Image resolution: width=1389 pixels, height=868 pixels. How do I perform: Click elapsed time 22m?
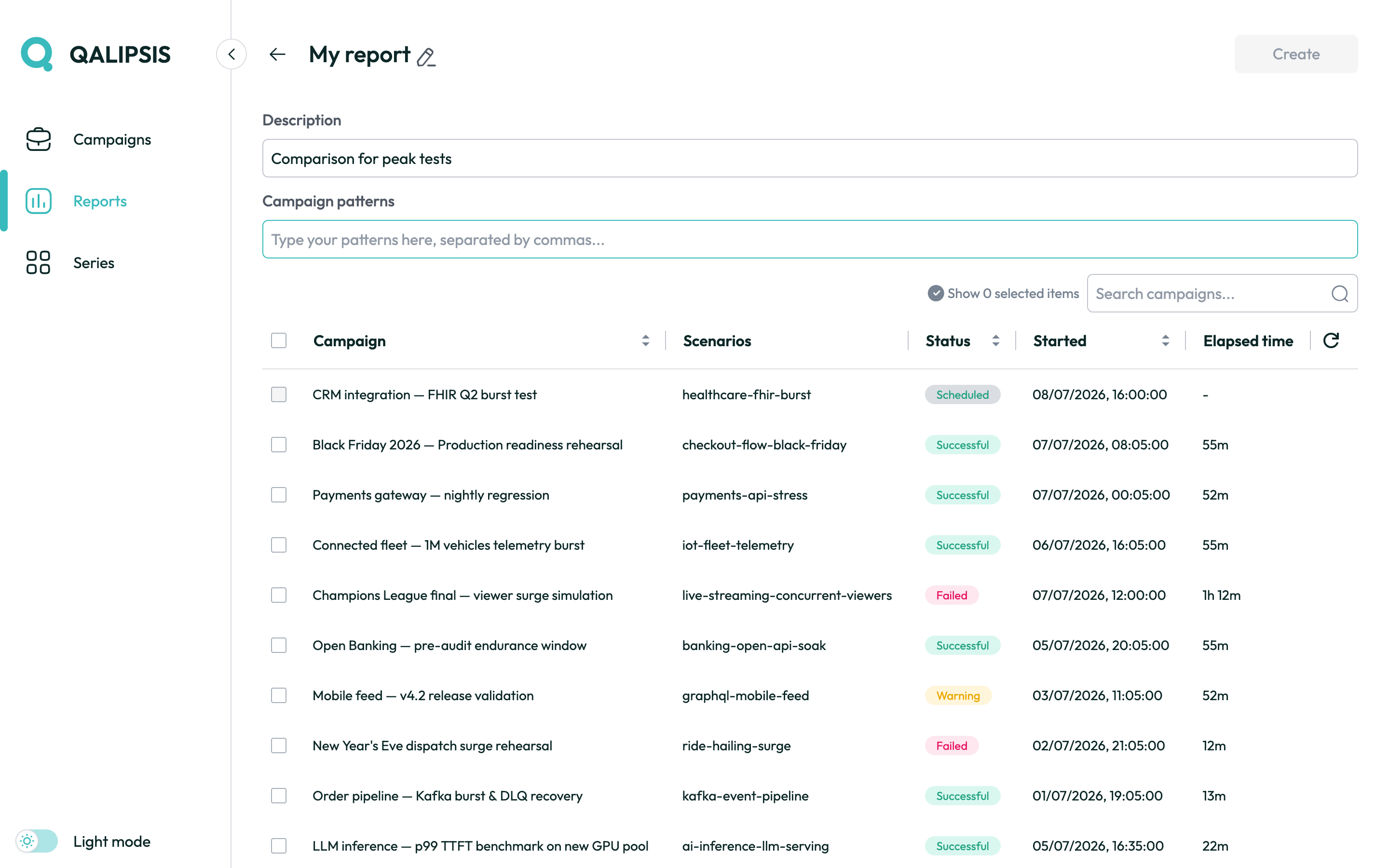tap(1215, 846)
